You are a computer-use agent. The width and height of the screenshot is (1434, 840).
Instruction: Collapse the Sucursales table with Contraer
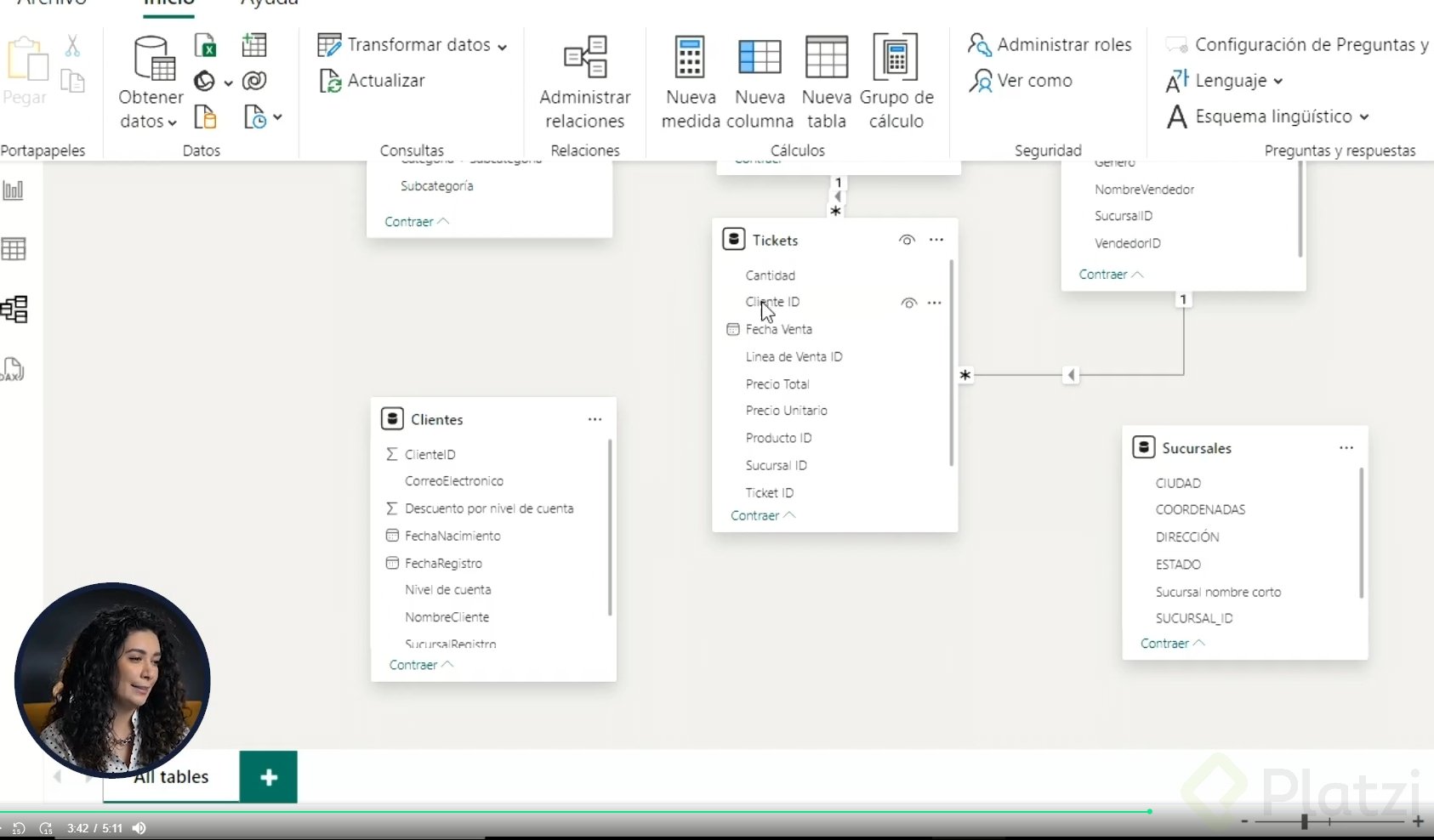[x=1173, y=644]
